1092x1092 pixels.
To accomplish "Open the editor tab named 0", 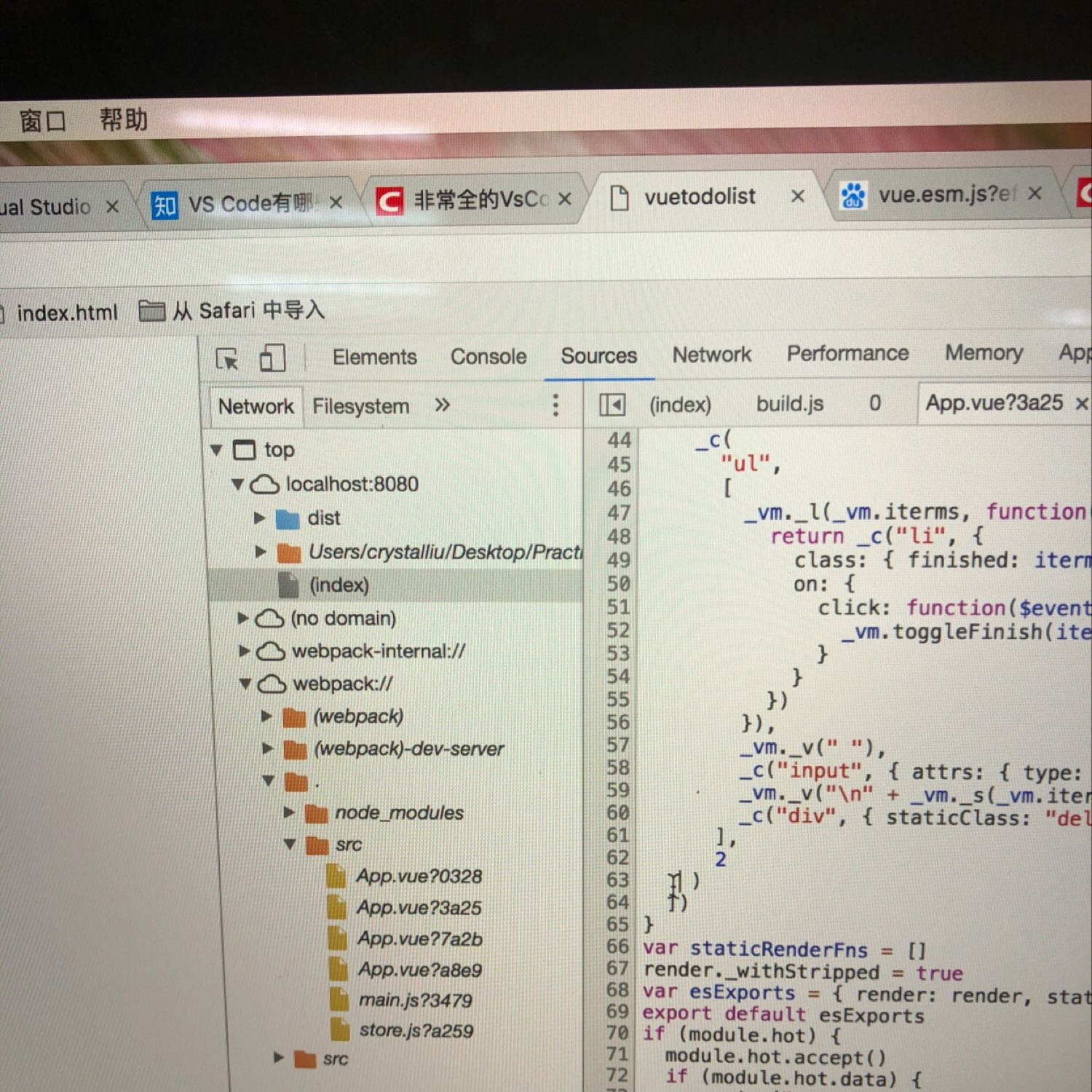I will [875, 403].
